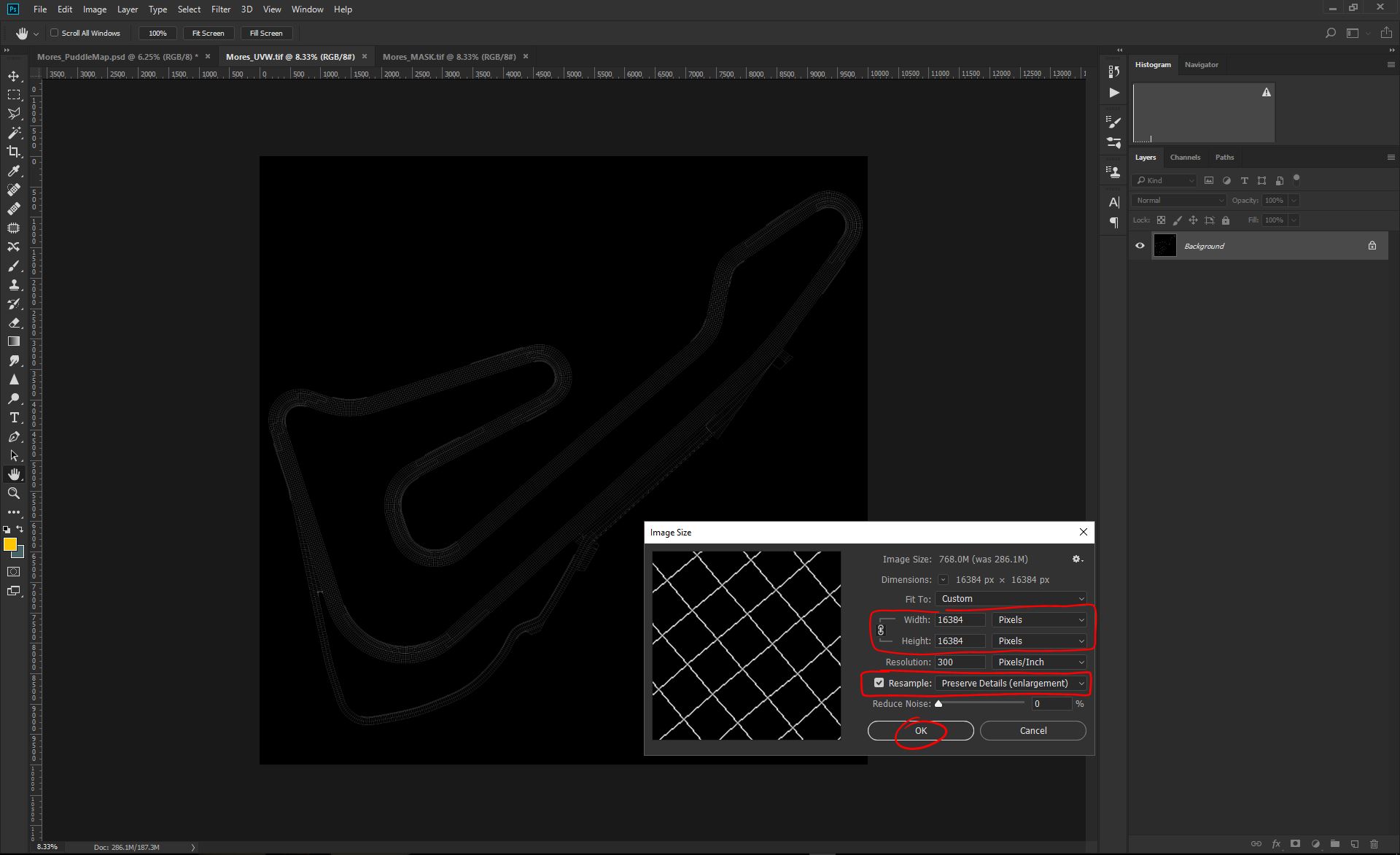The width and height of the screenshot is (1400, 855).
Task: Toggle the layer filtering switch
Action: (x=1296, y=179)
